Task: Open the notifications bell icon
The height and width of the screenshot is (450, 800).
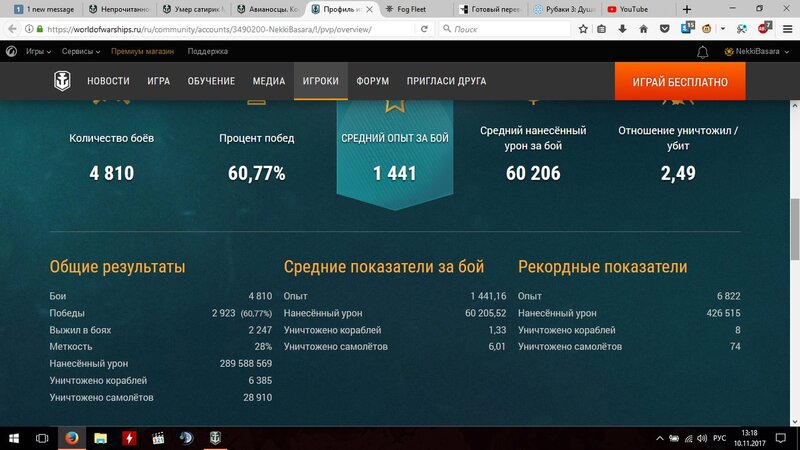Action: (x=703, y=52)
